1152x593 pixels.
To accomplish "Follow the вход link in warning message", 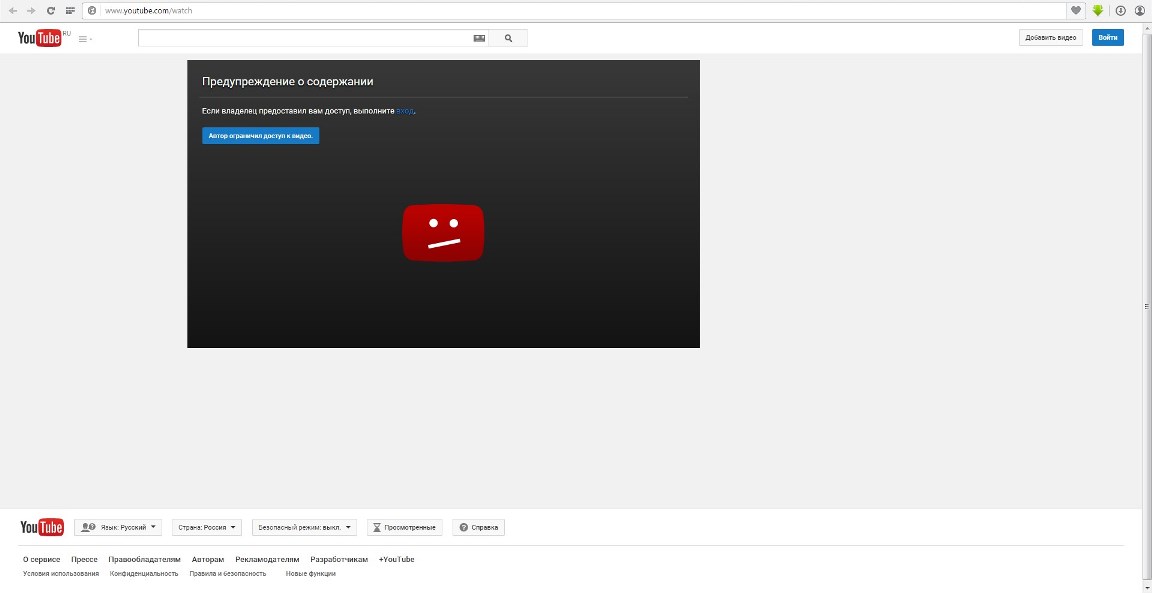I will [x=405, y=111].
